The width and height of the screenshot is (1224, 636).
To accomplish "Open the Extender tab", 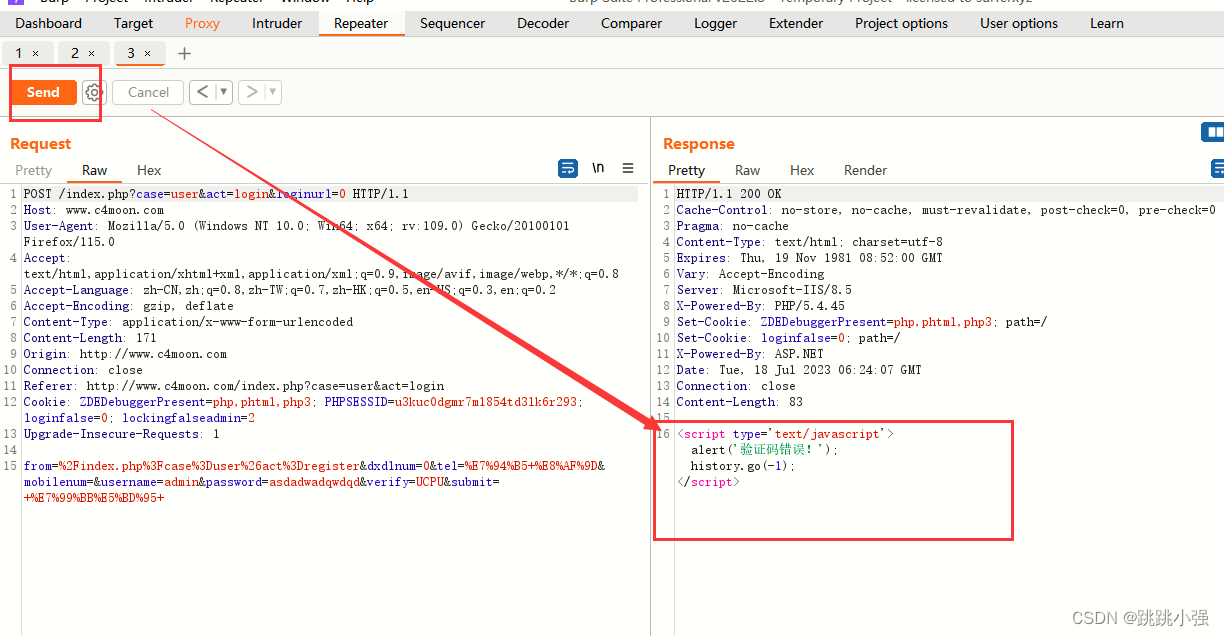I will pos(796,23).
